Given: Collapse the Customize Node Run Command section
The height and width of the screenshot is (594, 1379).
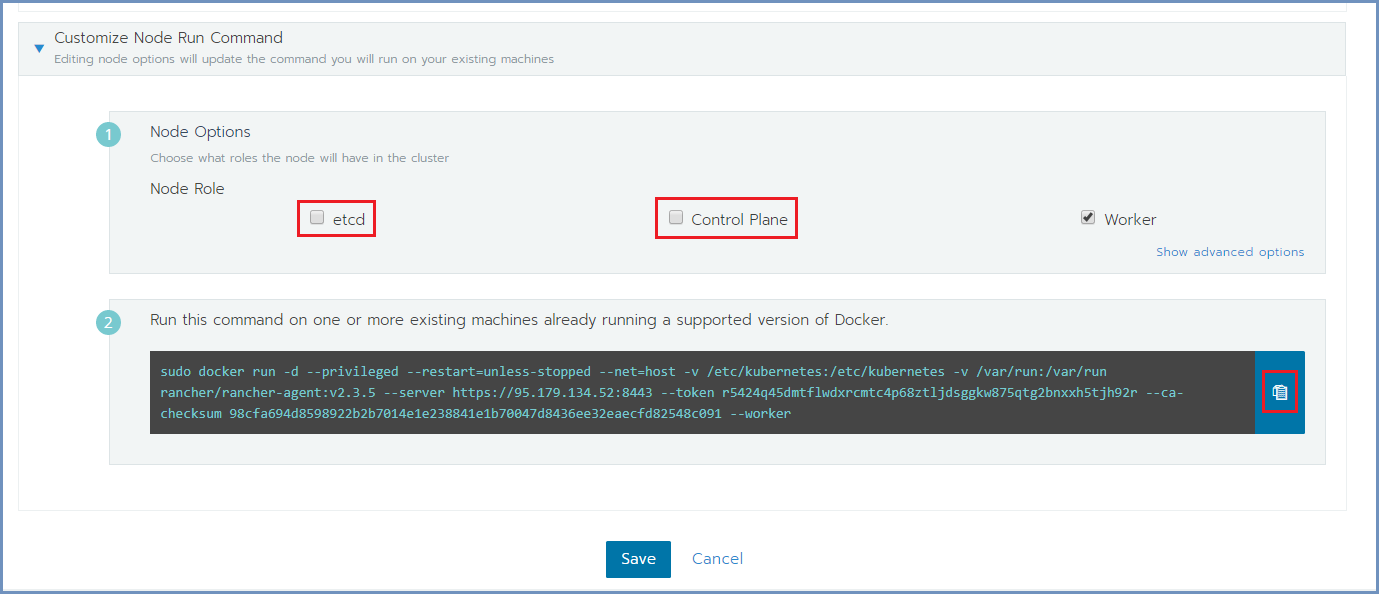Looking at the screenshot, I should coord(39,48).
